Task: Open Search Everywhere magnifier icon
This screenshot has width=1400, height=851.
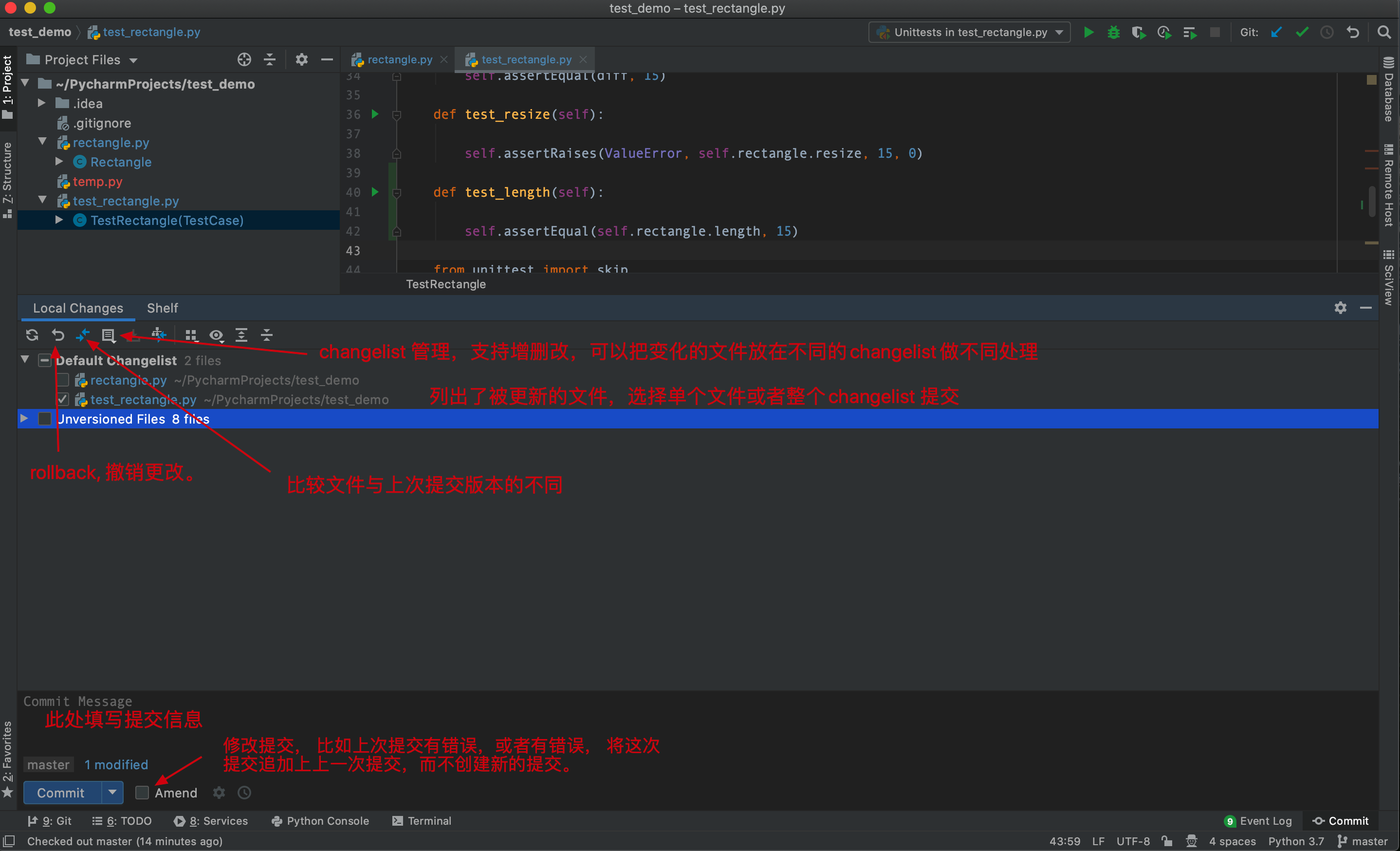Action: pos(1383,33)
